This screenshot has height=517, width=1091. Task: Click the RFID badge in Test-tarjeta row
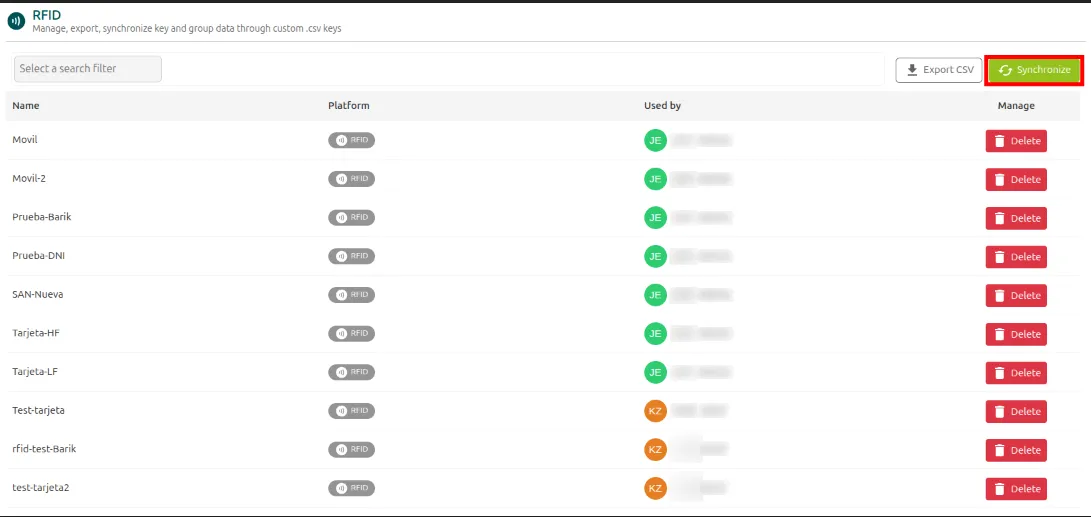pos(351,411)
